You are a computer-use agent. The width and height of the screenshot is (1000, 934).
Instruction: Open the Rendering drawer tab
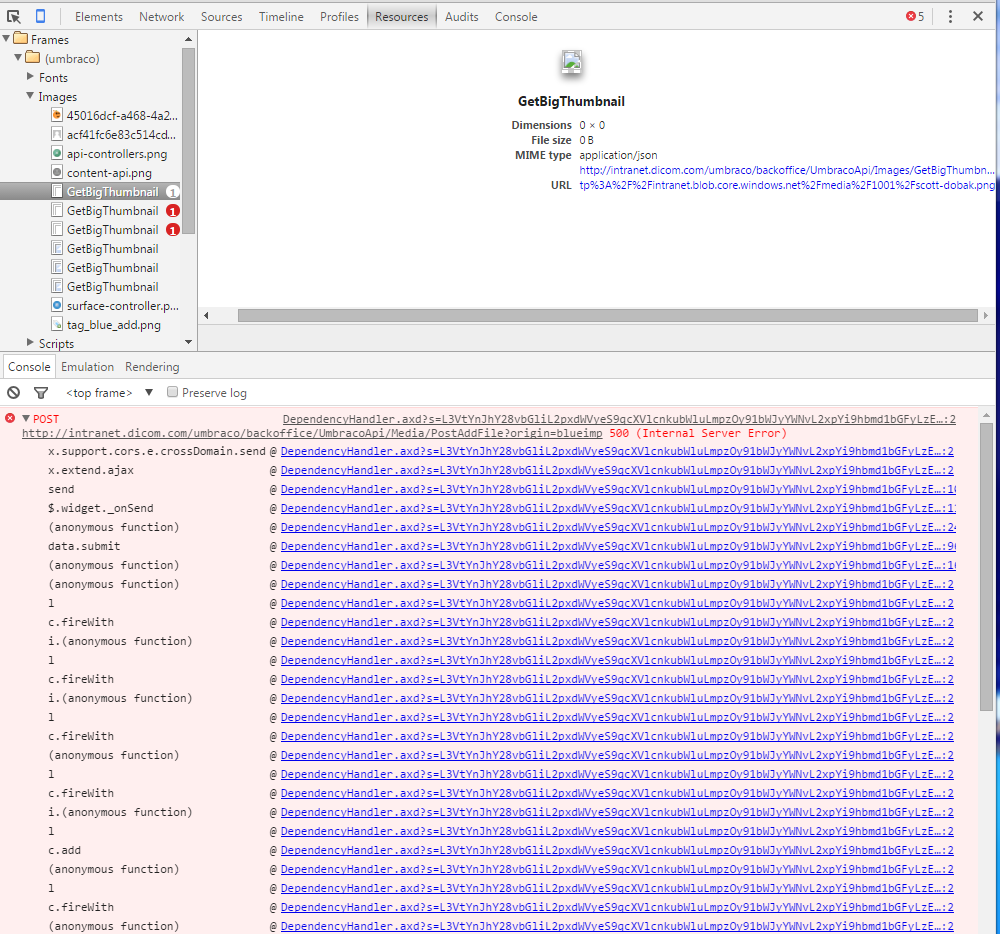point(152,367)
